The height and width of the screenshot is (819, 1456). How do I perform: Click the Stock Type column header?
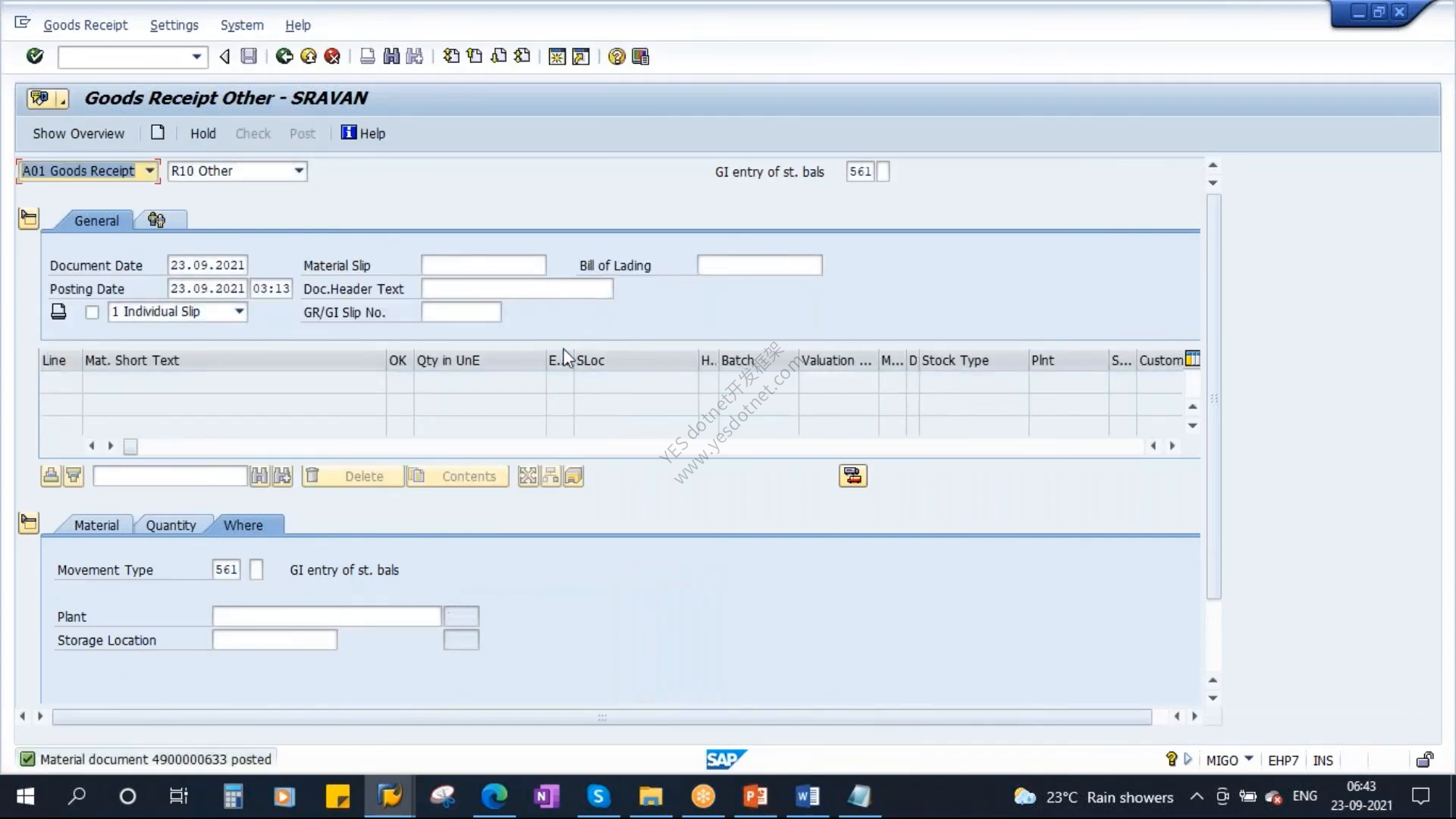tap(974, 360)
